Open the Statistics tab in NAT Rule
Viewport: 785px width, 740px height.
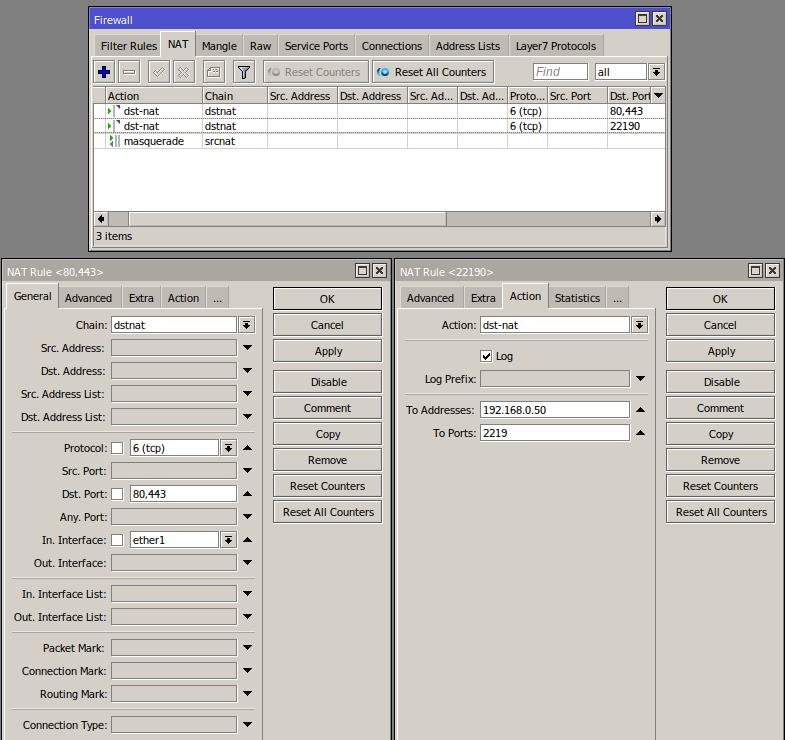click(x=577, y=298)
